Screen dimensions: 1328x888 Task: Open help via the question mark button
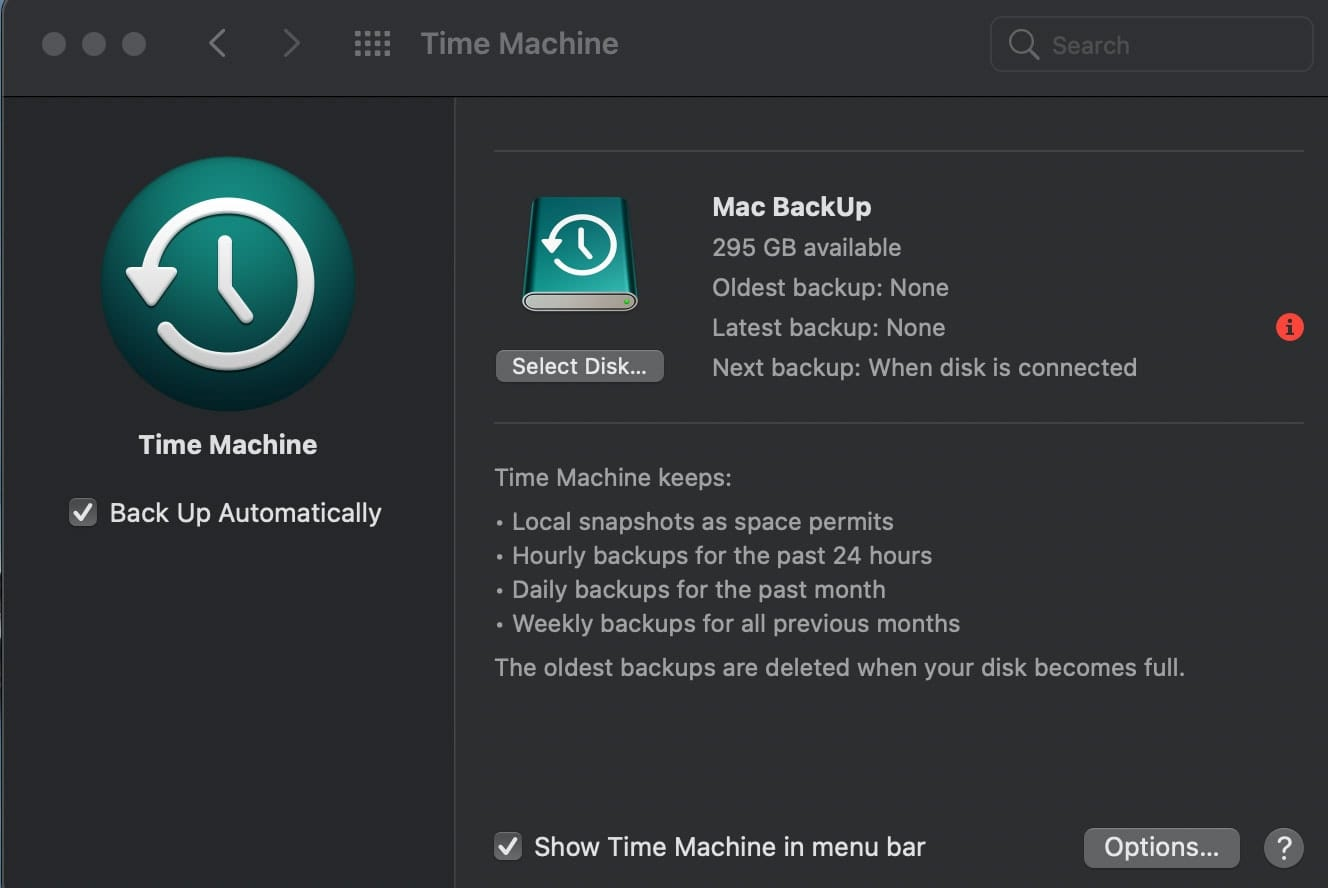coord(1284,847)
